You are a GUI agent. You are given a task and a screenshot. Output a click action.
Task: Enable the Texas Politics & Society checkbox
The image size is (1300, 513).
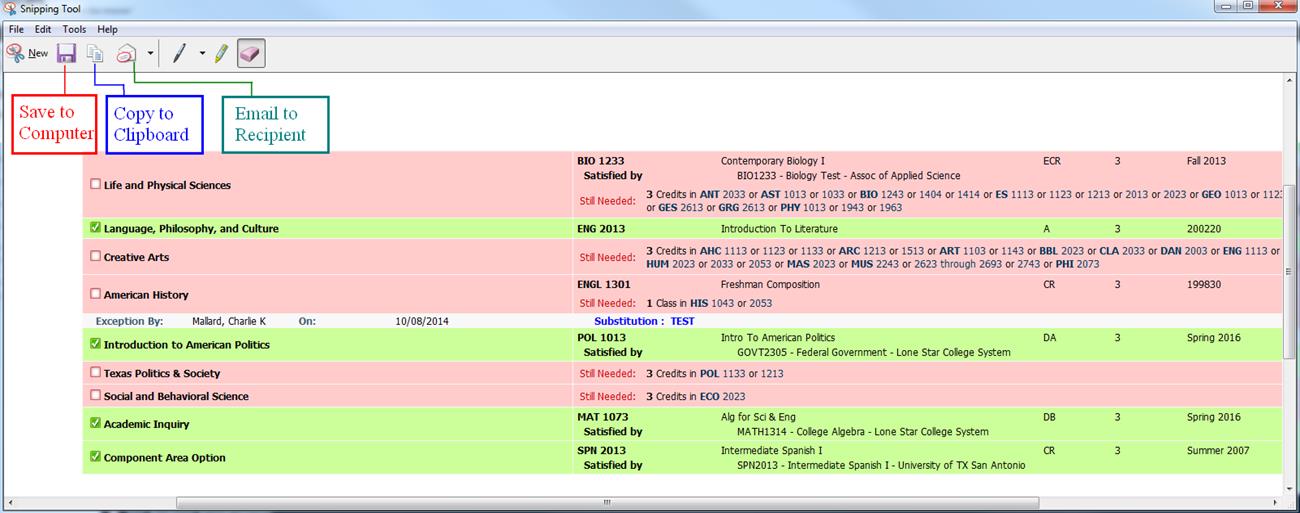[95, 373]
